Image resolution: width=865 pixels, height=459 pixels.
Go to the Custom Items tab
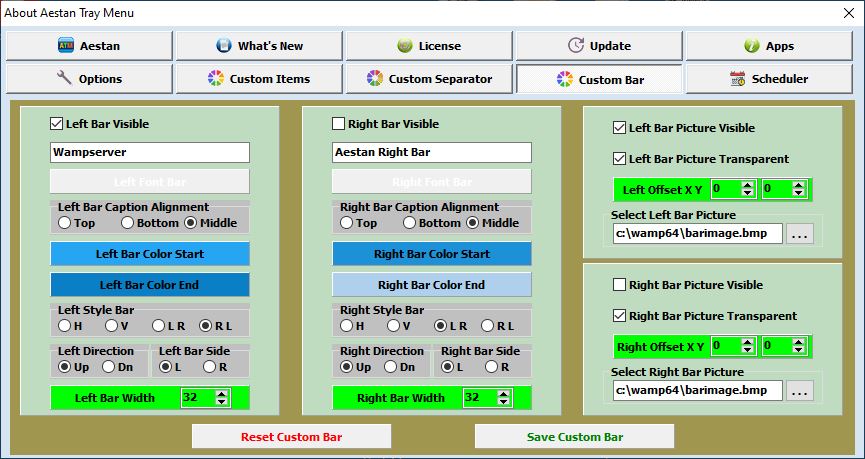259,79
